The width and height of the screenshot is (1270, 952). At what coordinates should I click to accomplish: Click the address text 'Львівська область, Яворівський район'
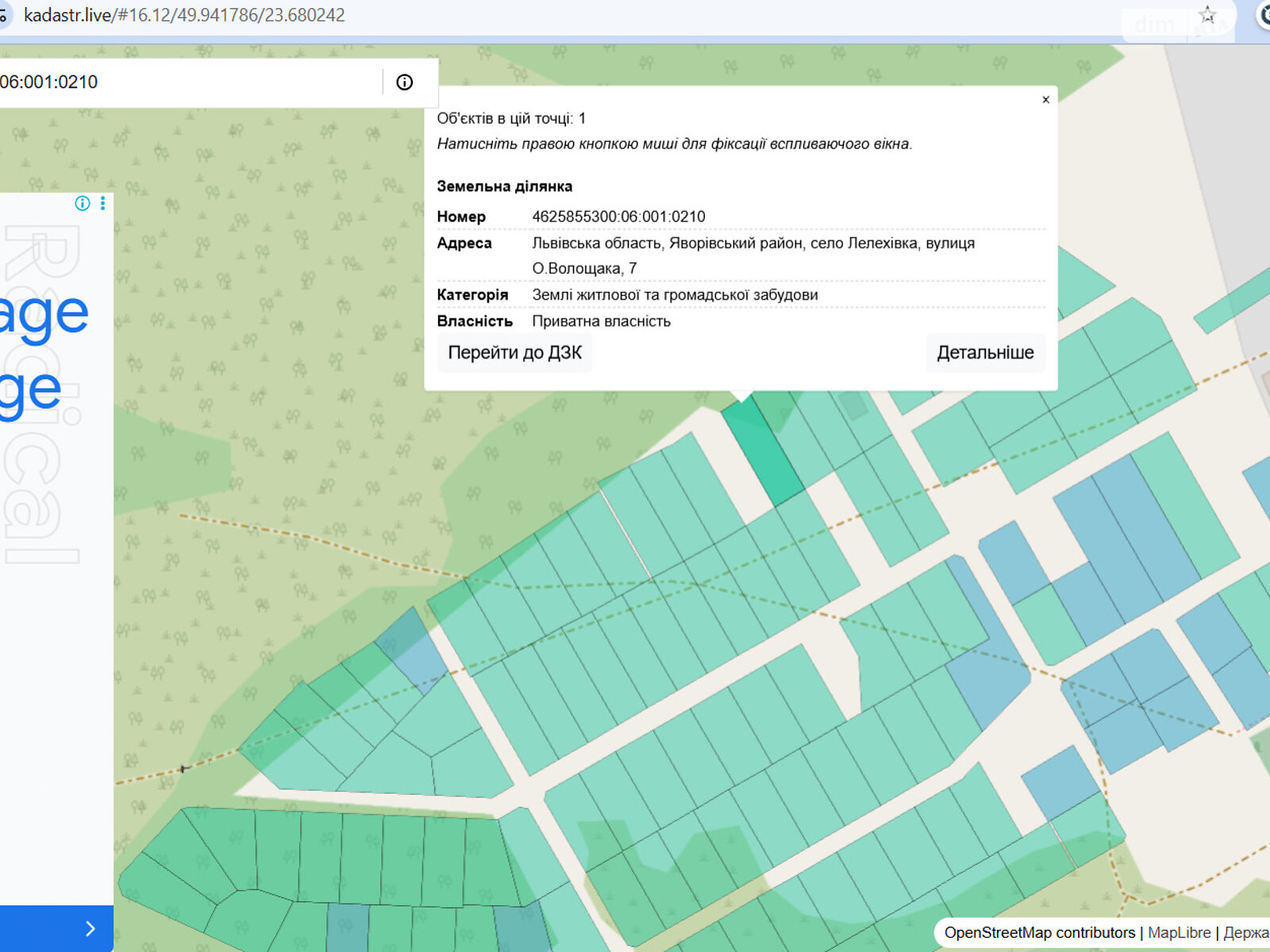668,244
